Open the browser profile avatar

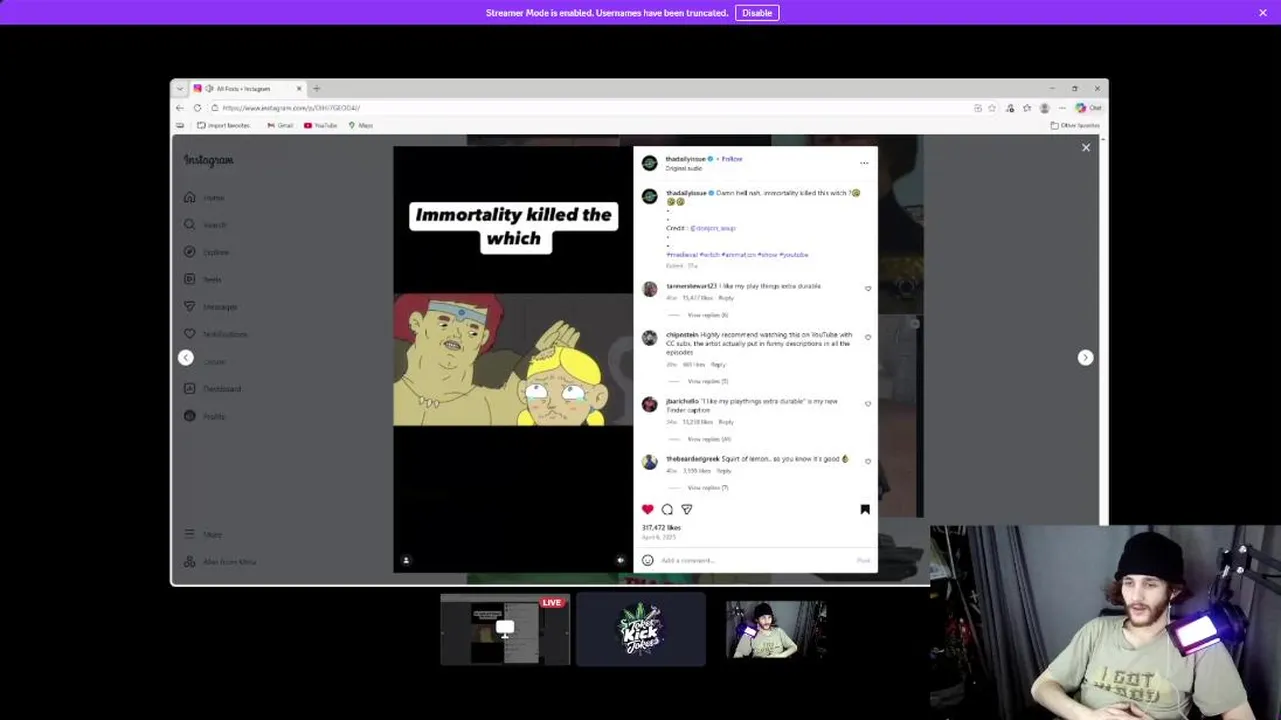click(x=1045, y=108)
